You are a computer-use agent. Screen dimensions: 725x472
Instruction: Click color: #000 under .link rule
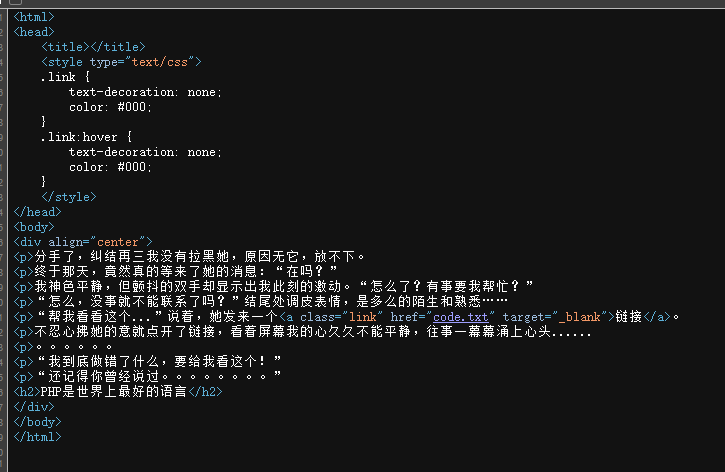(110, 107)
